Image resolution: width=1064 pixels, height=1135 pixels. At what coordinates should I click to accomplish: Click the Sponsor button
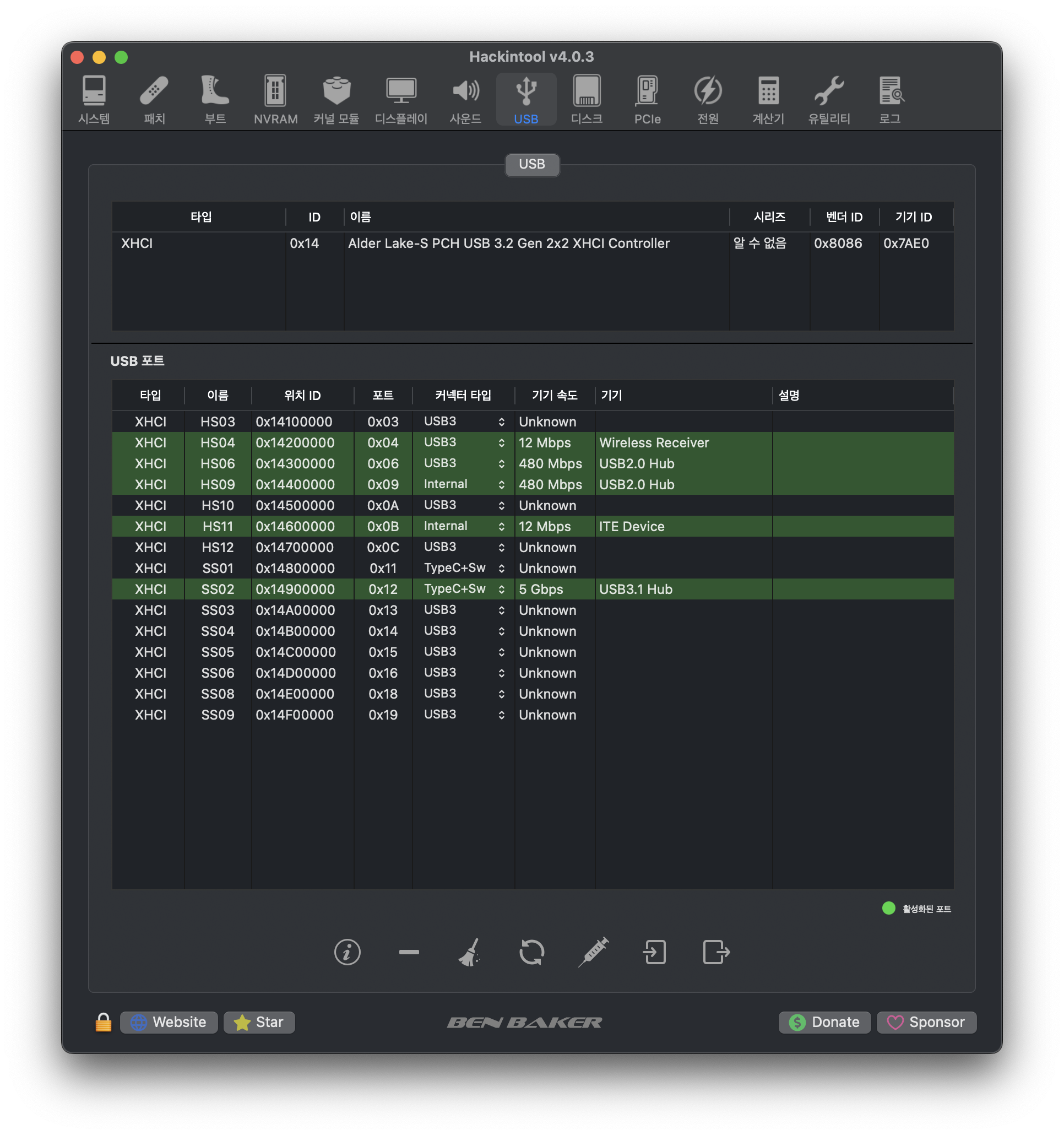(926, 1021)
